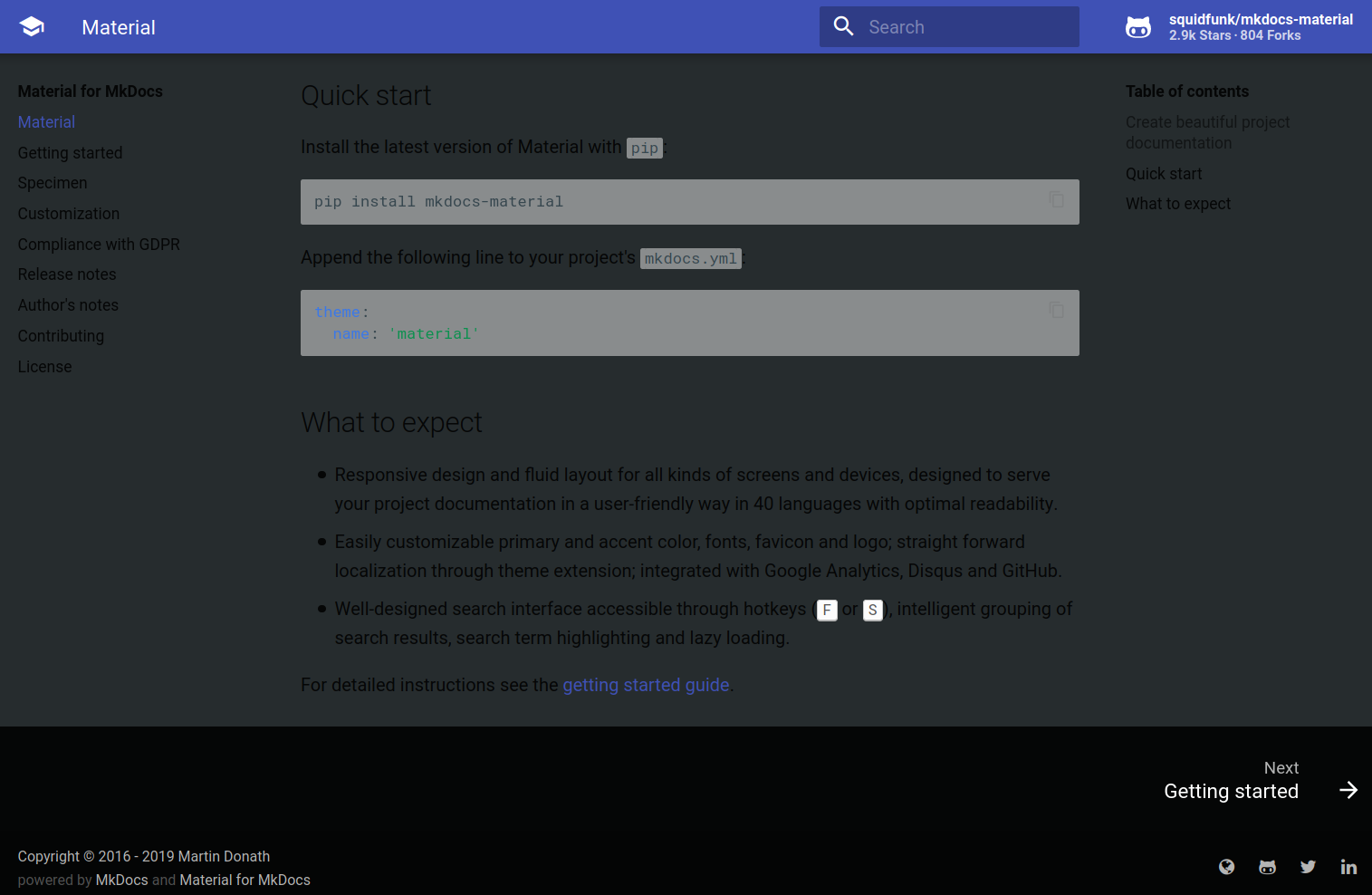This screenshot has height=895, width=1372.
Task: Click the GitHub cat repository icon in header
Action: pos(1138,27)
